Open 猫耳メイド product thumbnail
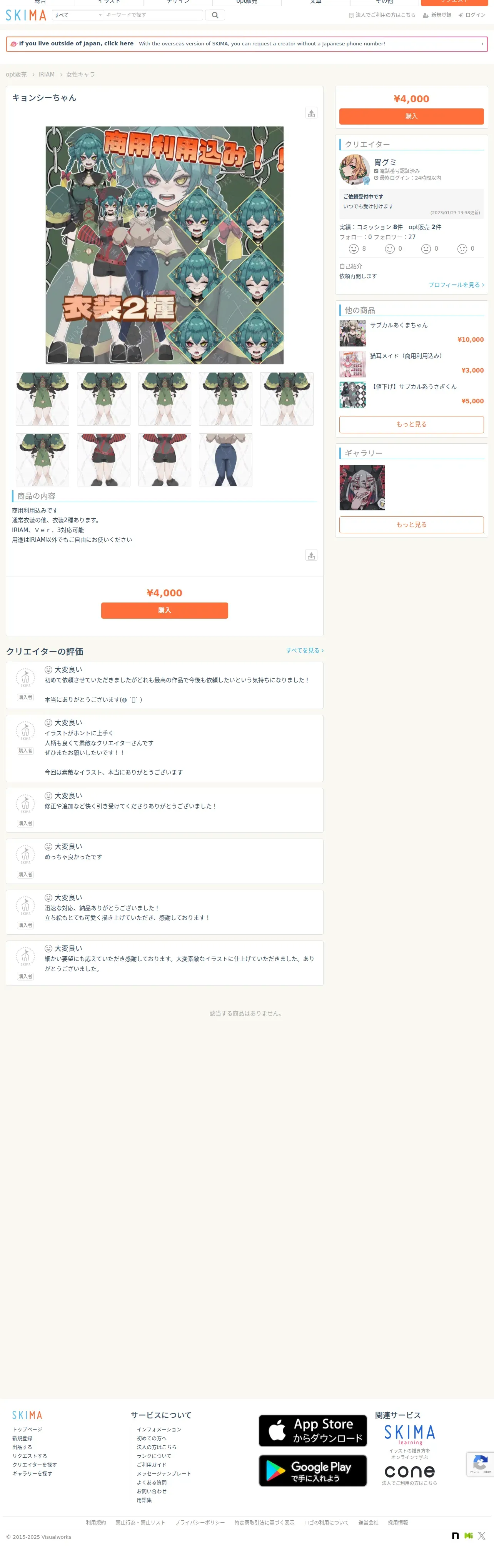494x1568 pixels. point(353,364)
